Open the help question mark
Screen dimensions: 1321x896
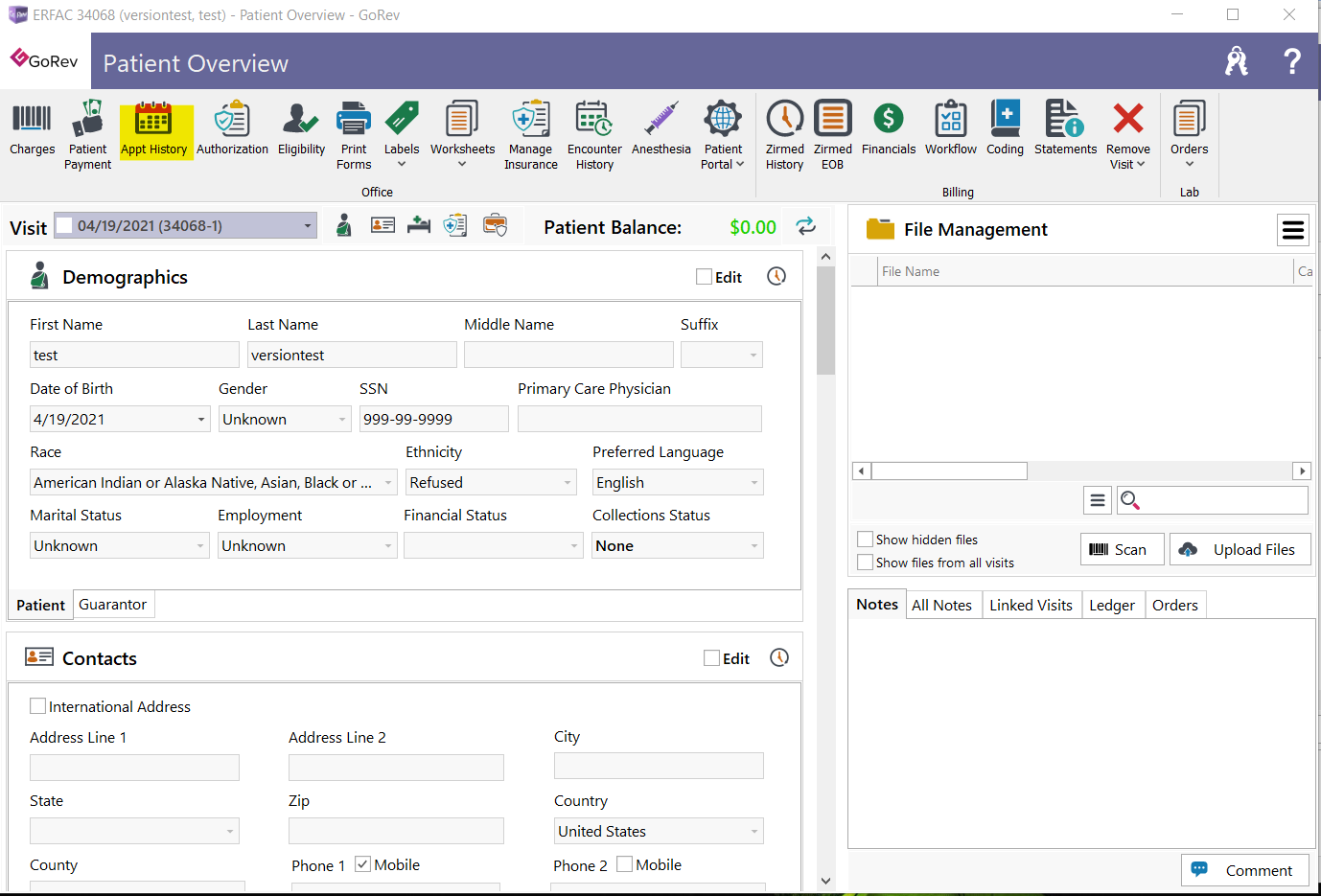[x=1292, y=61]
